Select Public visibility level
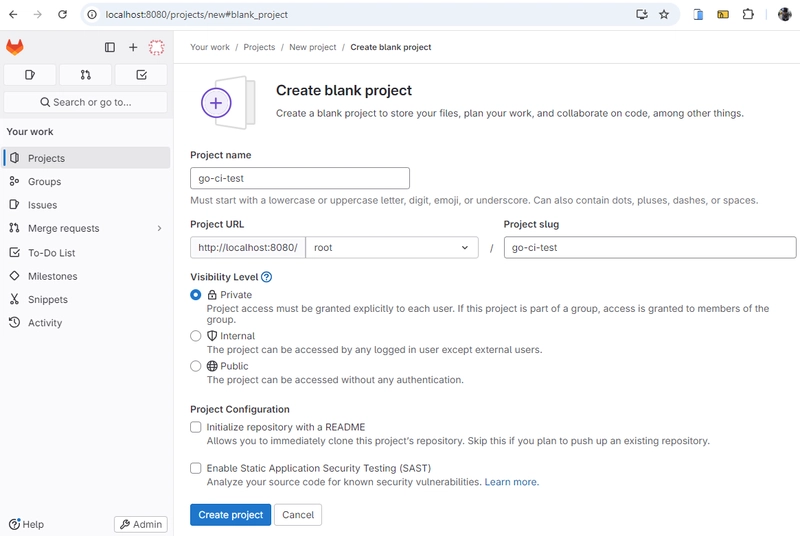 click(x=196, y=366)
